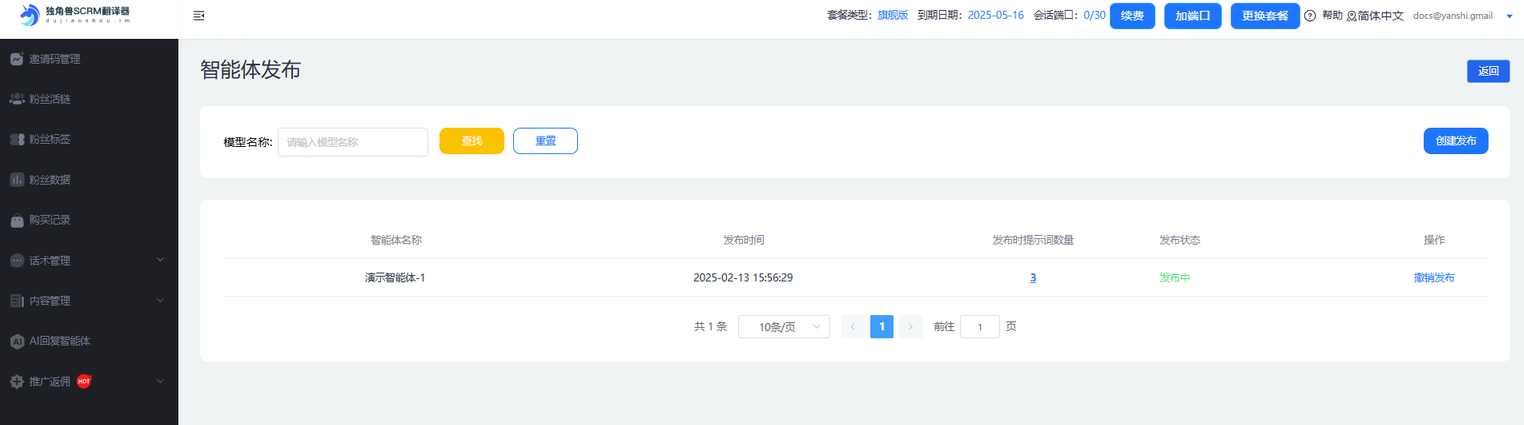Open the 10条/页 page size dropdown
The width and height of the screenshot is (1524, 425).
tap(783, 327)
